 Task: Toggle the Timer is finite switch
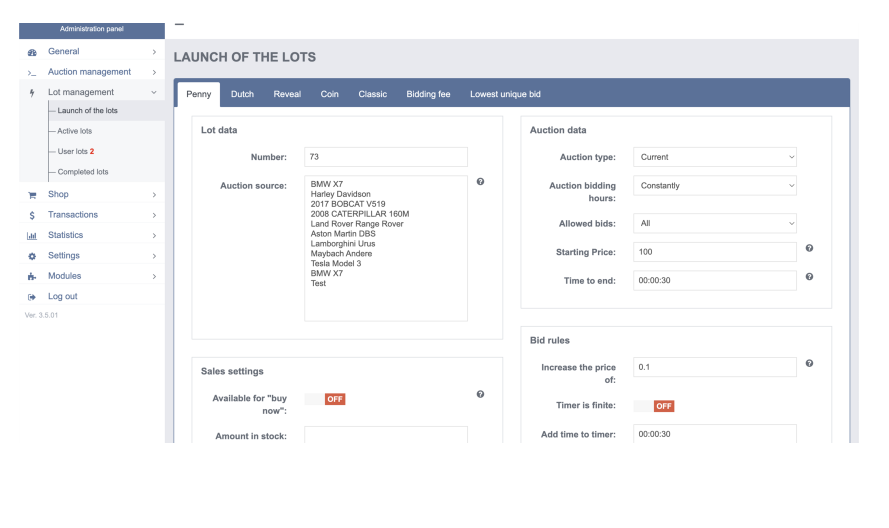(654, 405)
